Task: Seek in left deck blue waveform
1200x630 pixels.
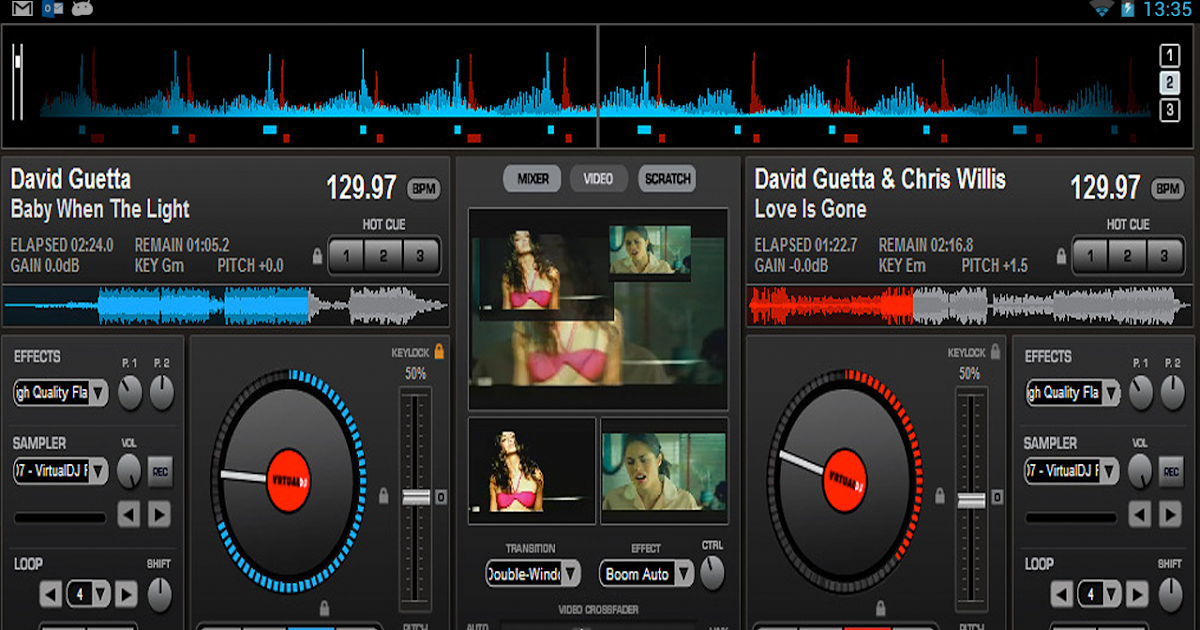Action: (x=226, y=306)
